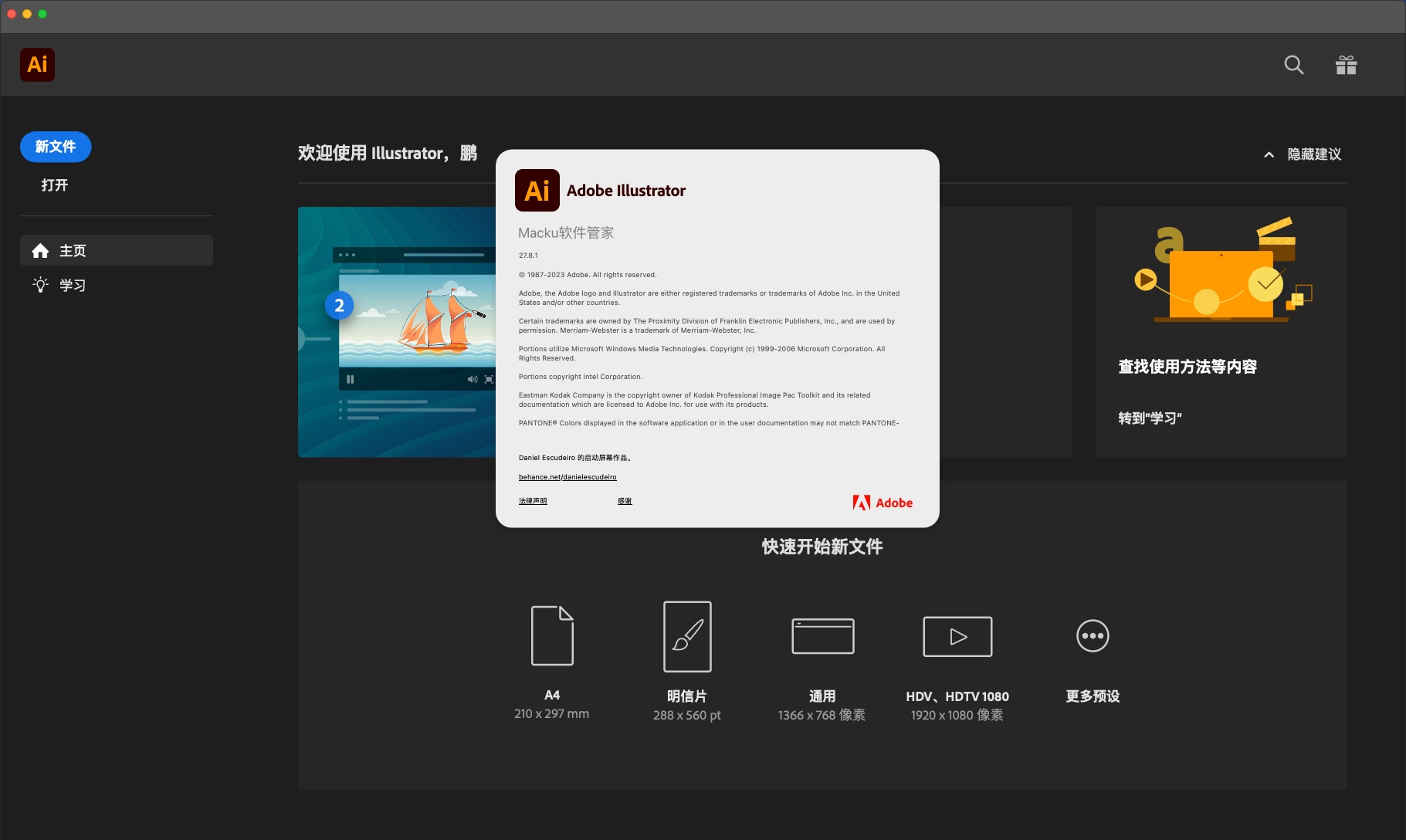The height and width of the screenshot is (840, 1406).
Task: Click the 新文件 new file button
Action: pyautogui.click(x=56, y=147)
